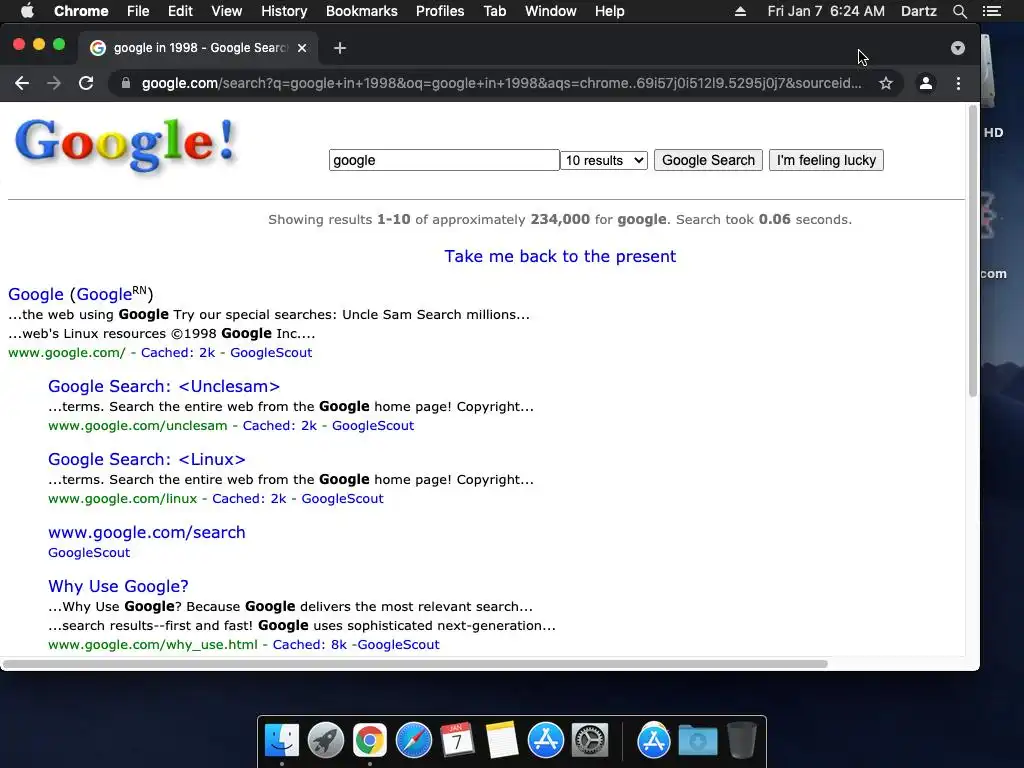Viewport: 1024px width, 768px height.
Task: Open Launchpad from the Dock
Action: click(x=326, y=740)
